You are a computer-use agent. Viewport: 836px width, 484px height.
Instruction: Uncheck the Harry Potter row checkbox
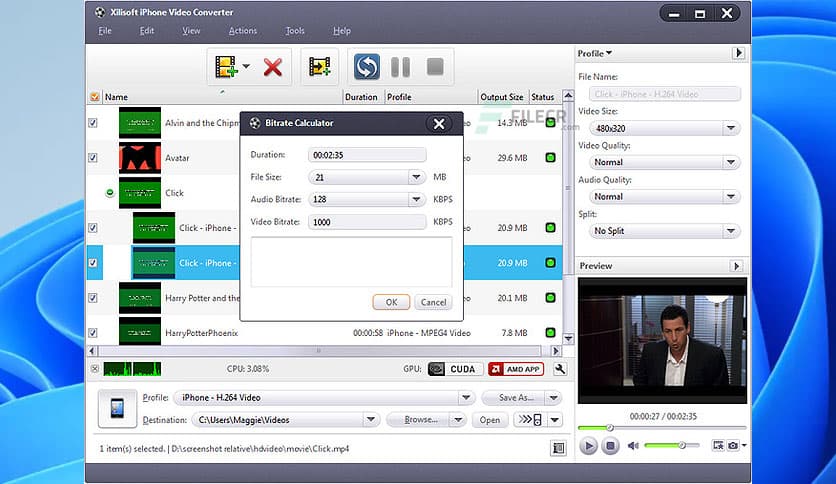click(x=93, y=298)
